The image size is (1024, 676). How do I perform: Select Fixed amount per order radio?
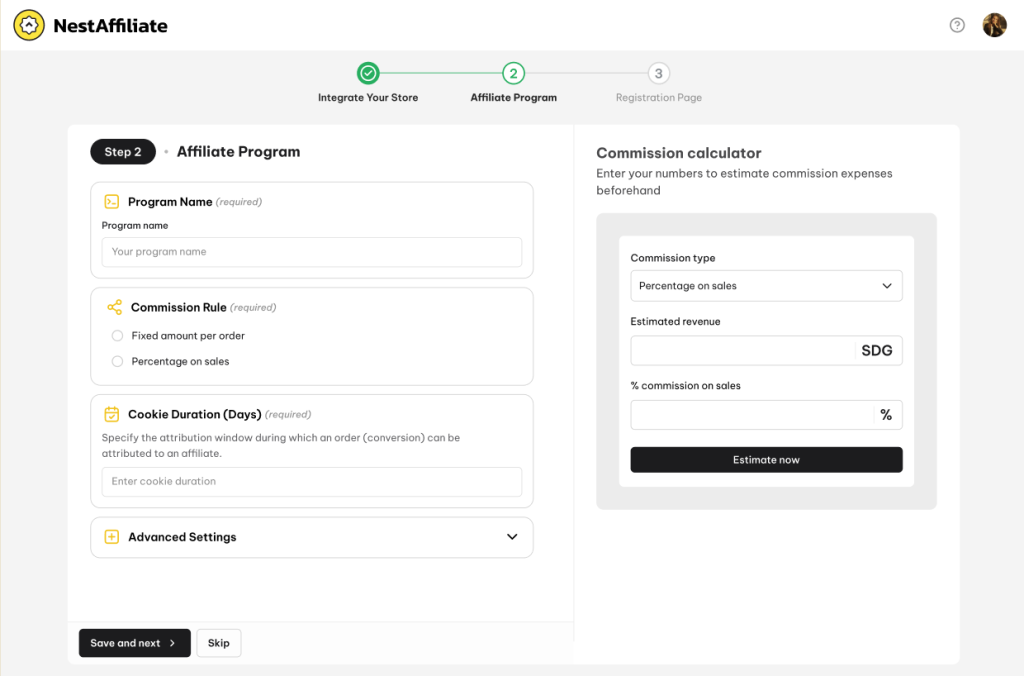[117, 336]
